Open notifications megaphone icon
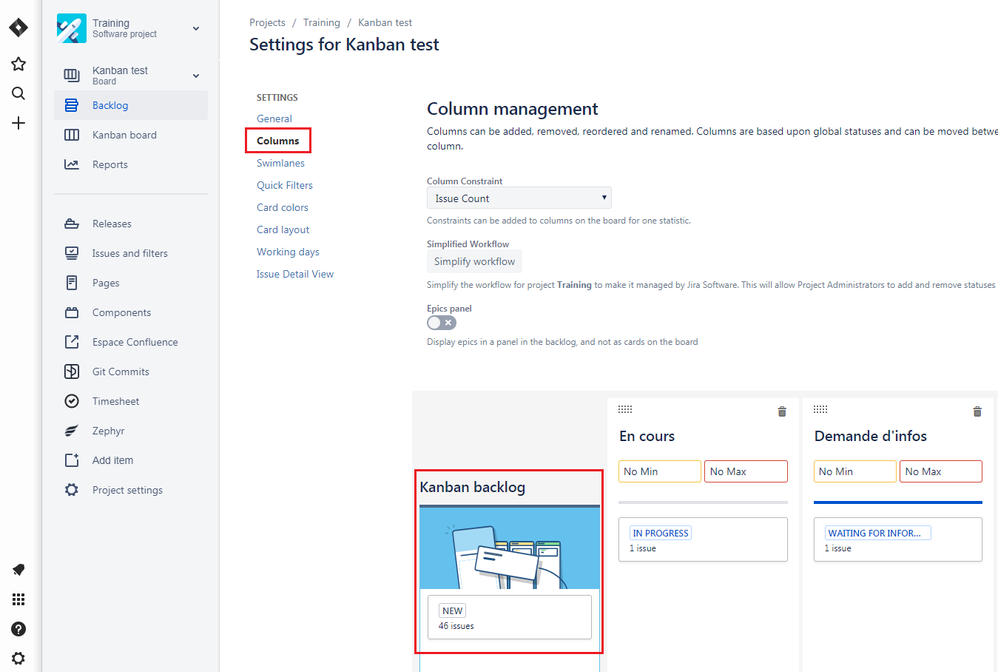The width and height of the screenshot is (998, 672). coord(18,570)
